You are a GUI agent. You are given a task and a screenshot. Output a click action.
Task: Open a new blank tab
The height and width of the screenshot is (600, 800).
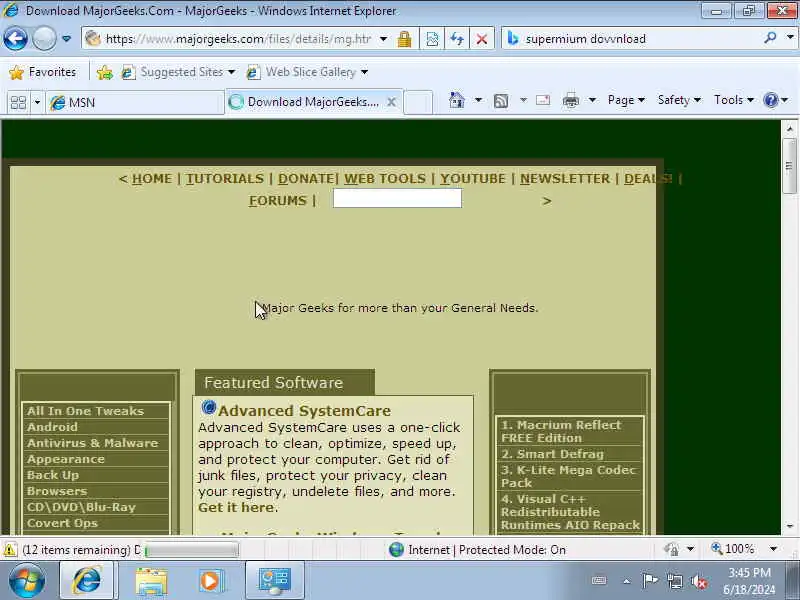[418, 102]
